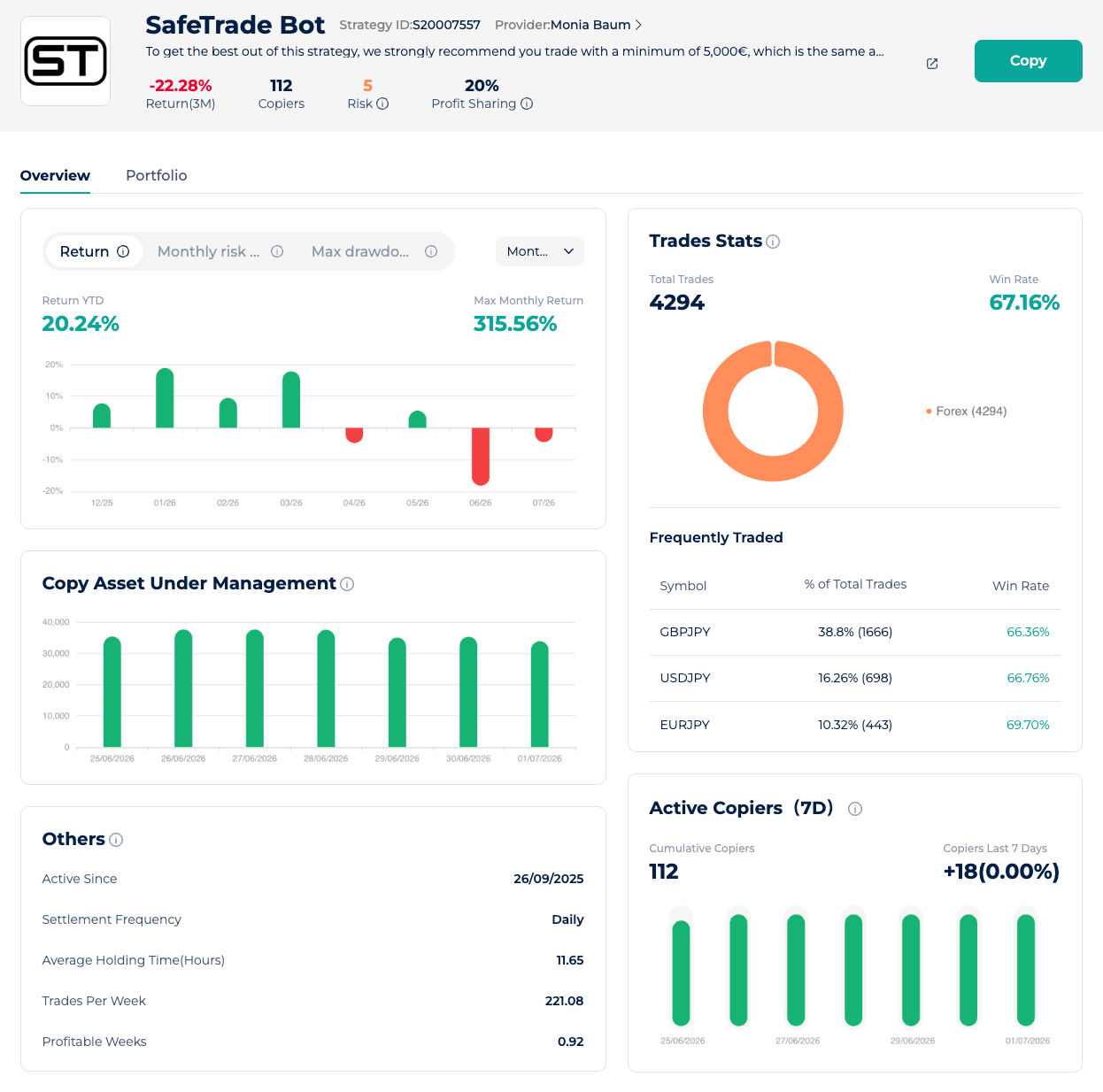Show Trades Stats info tooltip
1103x1092 pixels.
click(773, 242)
